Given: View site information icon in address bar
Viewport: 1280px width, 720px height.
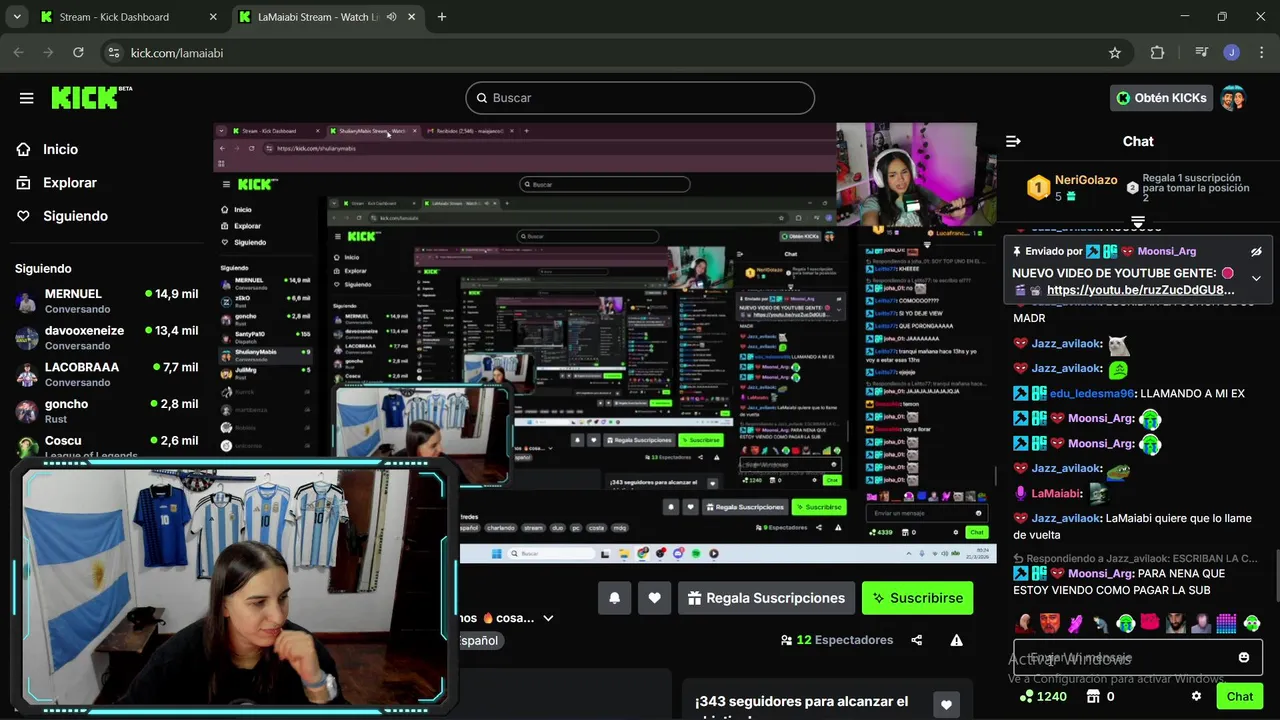Looking at the screenshot, I should (x=113, y=53).
